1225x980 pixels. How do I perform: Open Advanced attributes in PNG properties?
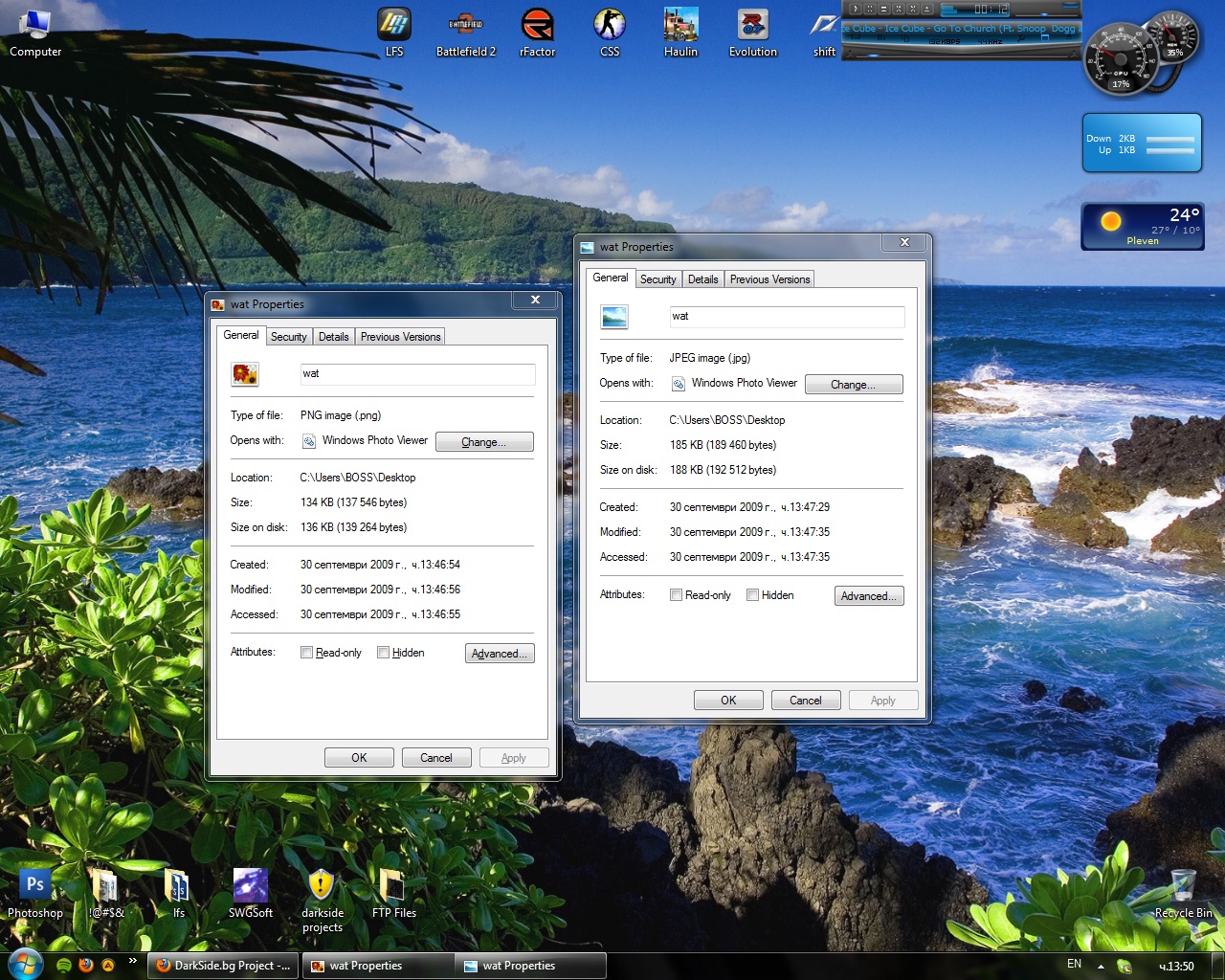pyautogui.click(x=500, y=654)
